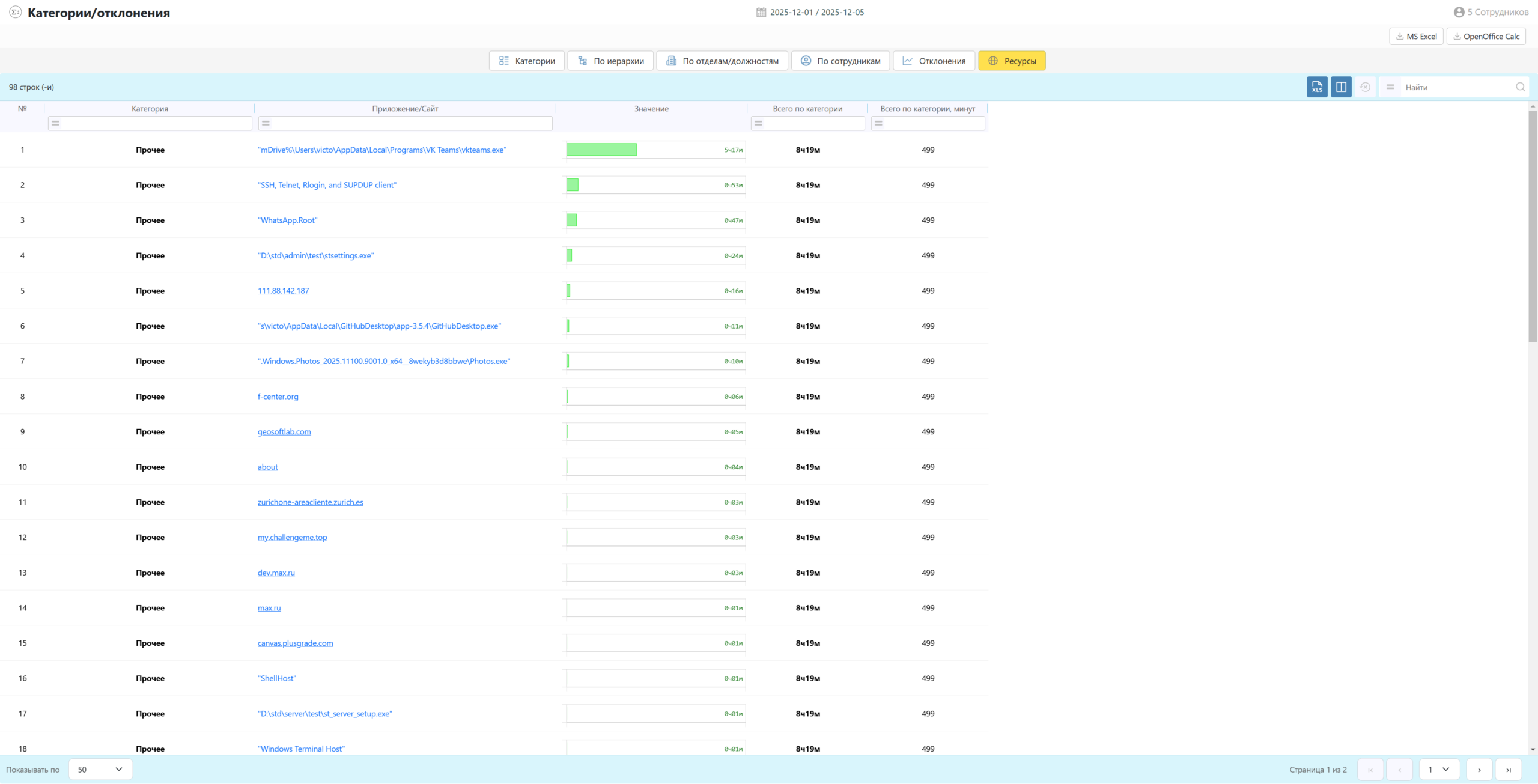Export table using the XLS icon
This screenshot has width=1538, height=784.
(1316, 87)
